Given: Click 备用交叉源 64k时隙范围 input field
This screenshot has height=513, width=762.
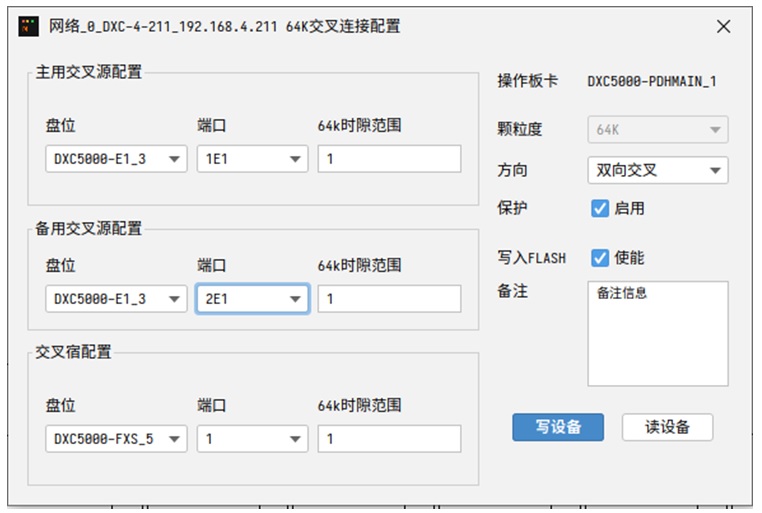Looking at the screenshot, I should 389,299.
